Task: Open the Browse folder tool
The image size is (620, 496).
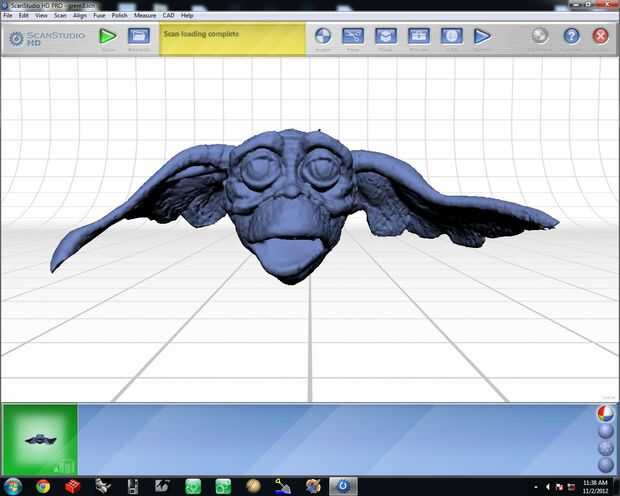Action: (139, 36)
